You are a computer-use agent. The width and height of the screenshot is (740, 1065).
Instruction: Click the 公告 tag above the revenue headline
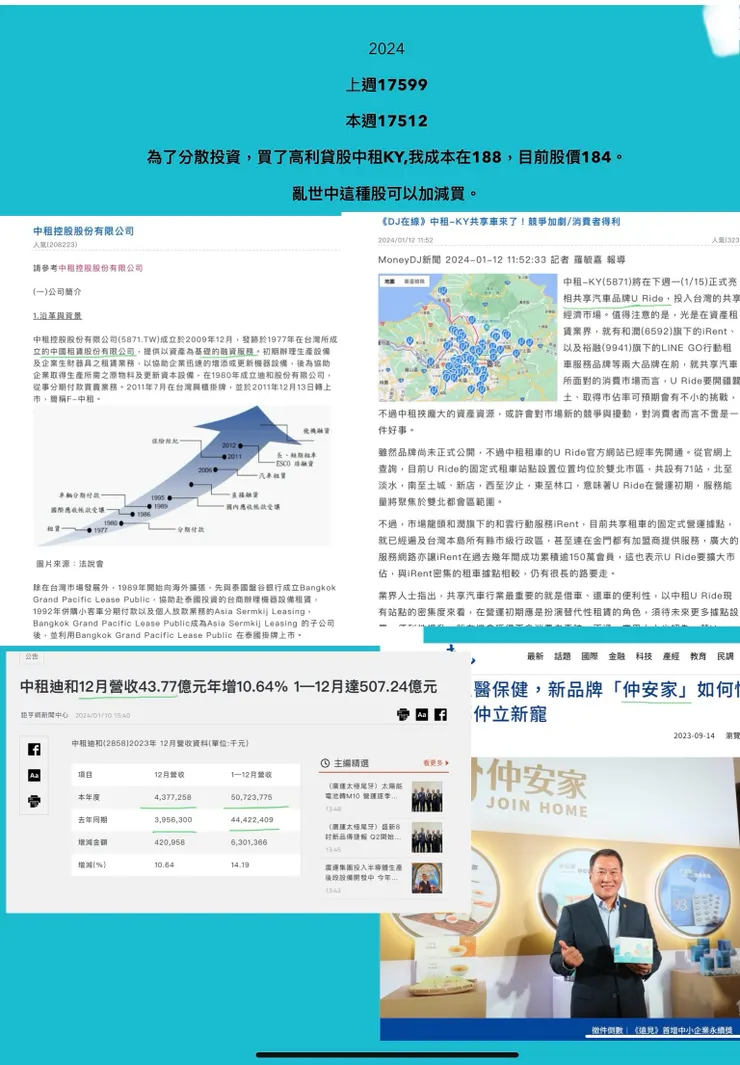click(31, 657)
